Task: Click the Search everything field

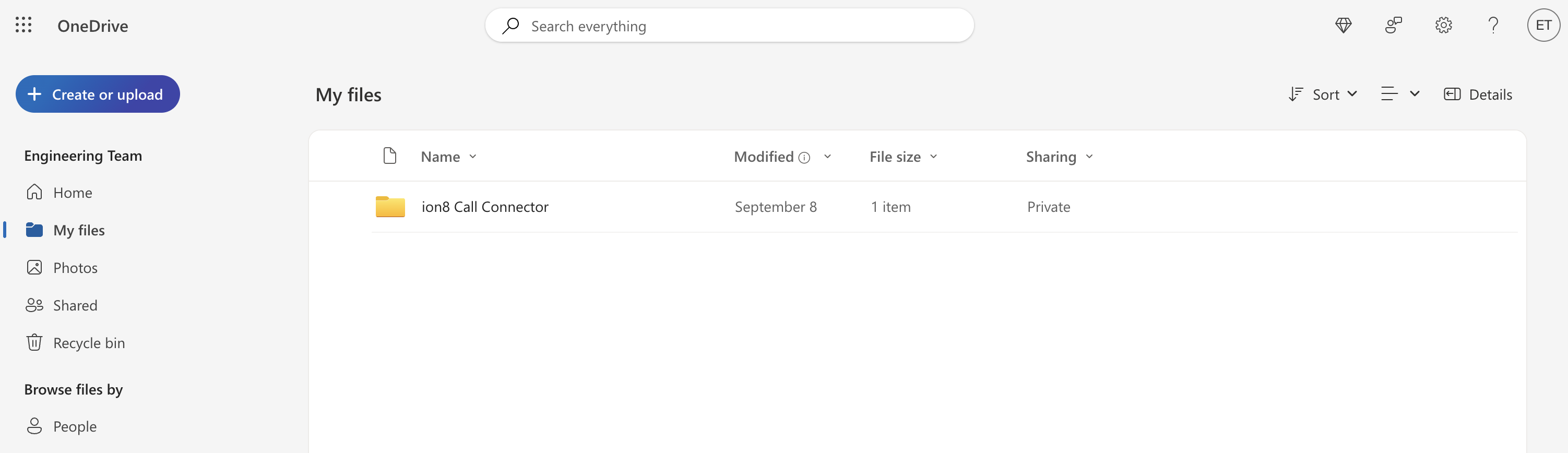Action: 730,26
